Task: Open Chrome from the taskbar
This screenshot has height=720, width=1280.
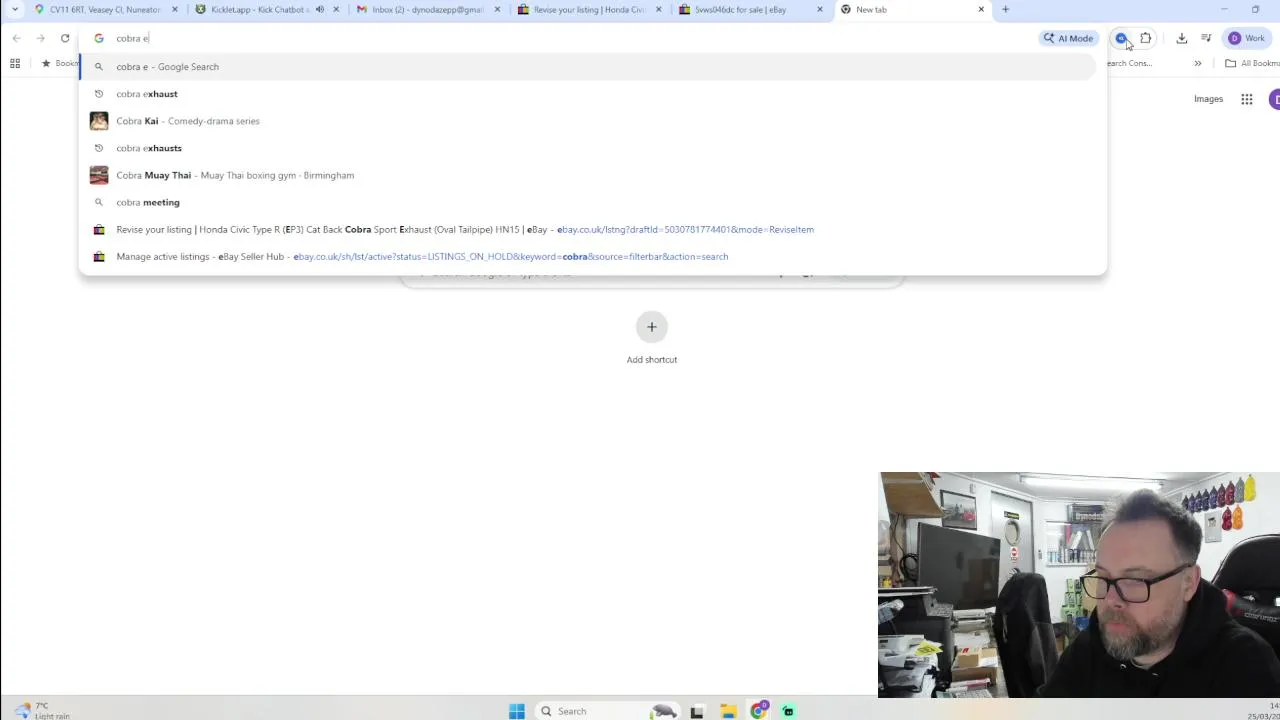Action: click(x=759, y=711)
